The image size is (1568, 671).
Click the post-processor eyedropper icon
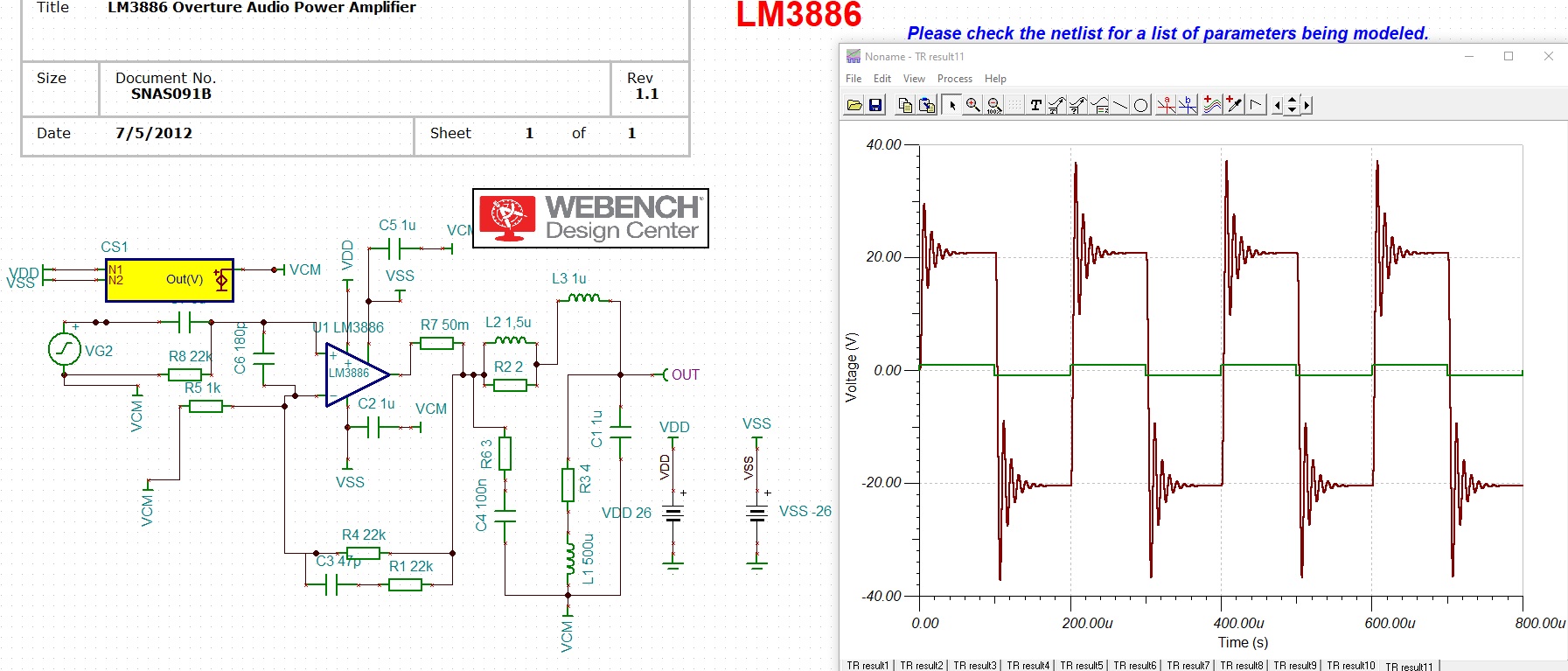click(1234, 105)
